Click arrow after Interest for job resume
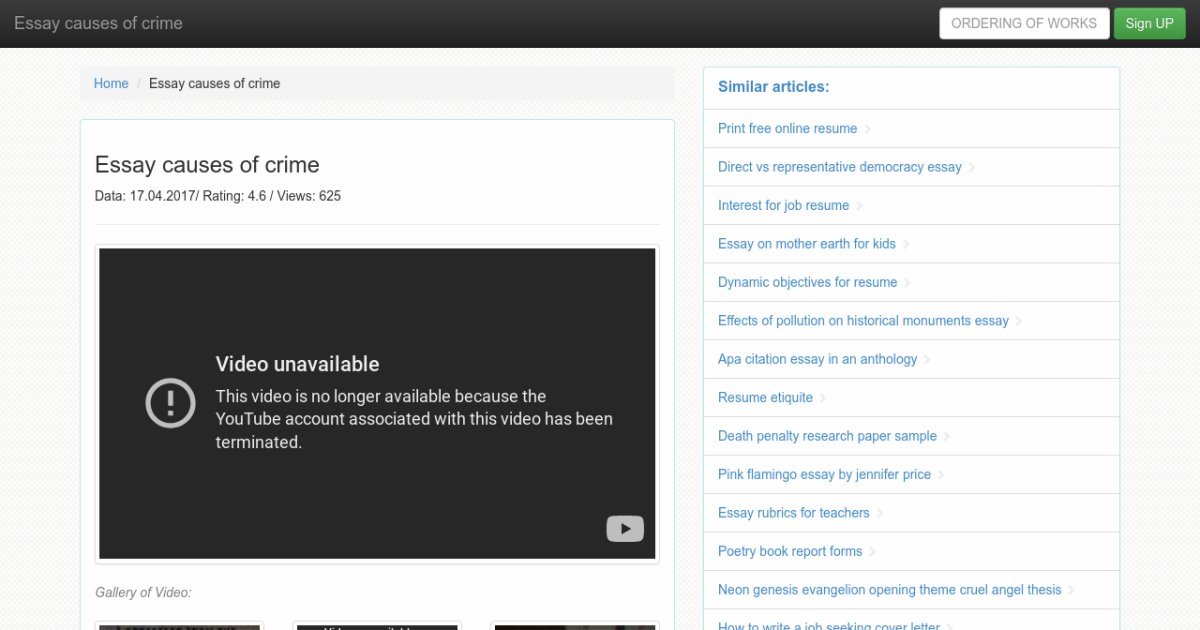The image size is (1200, 630). coord(860,206)
